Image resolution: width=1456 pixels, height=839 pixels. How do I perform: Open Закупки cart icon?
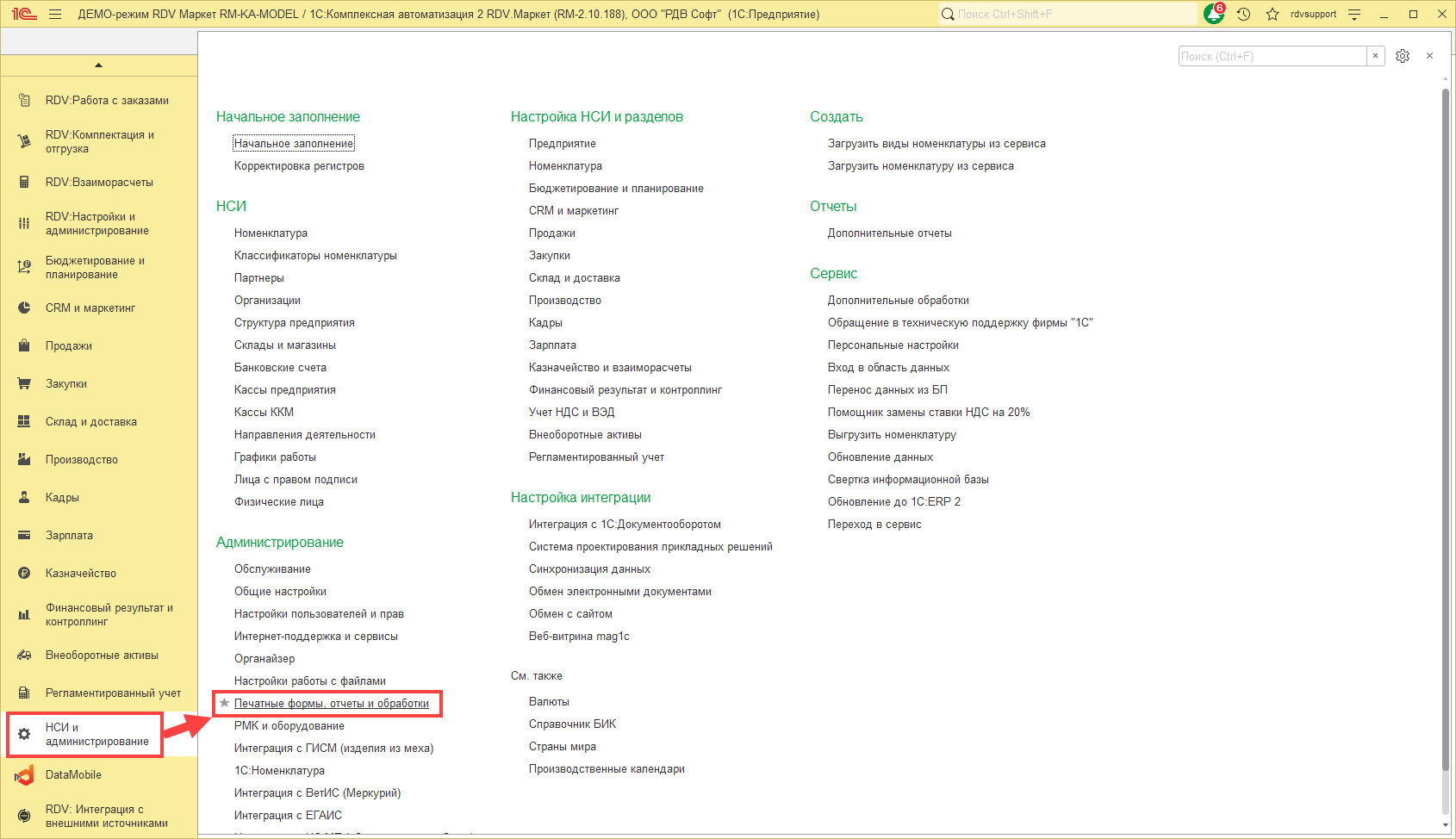[24, 384]
